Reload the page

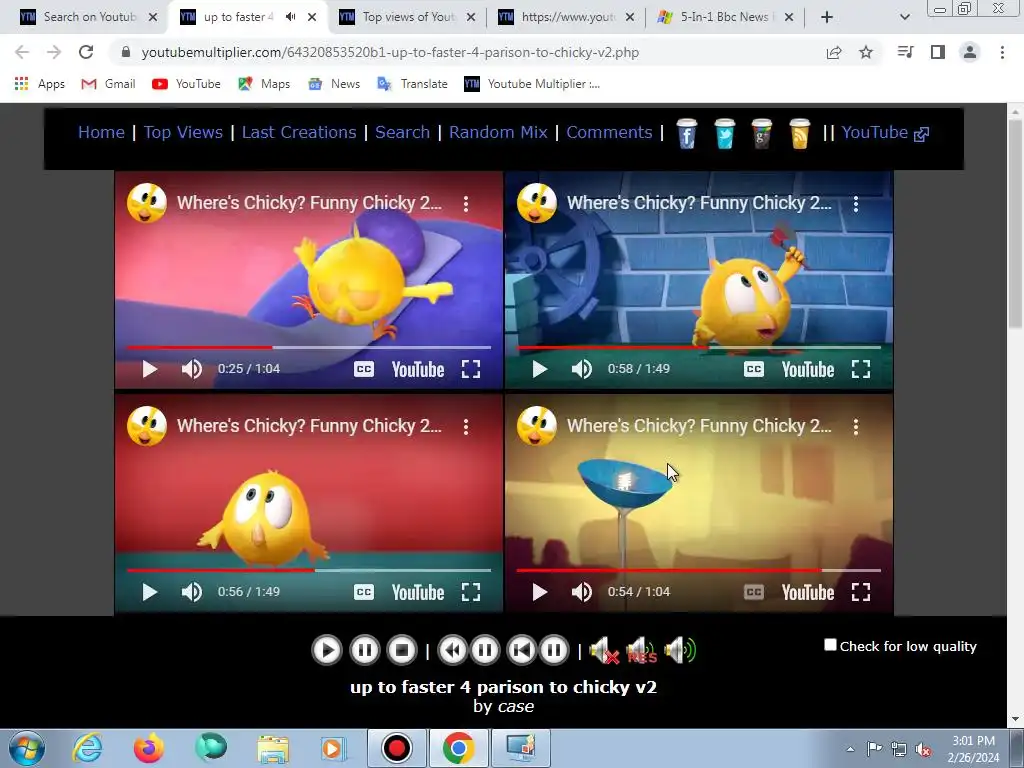86,52
